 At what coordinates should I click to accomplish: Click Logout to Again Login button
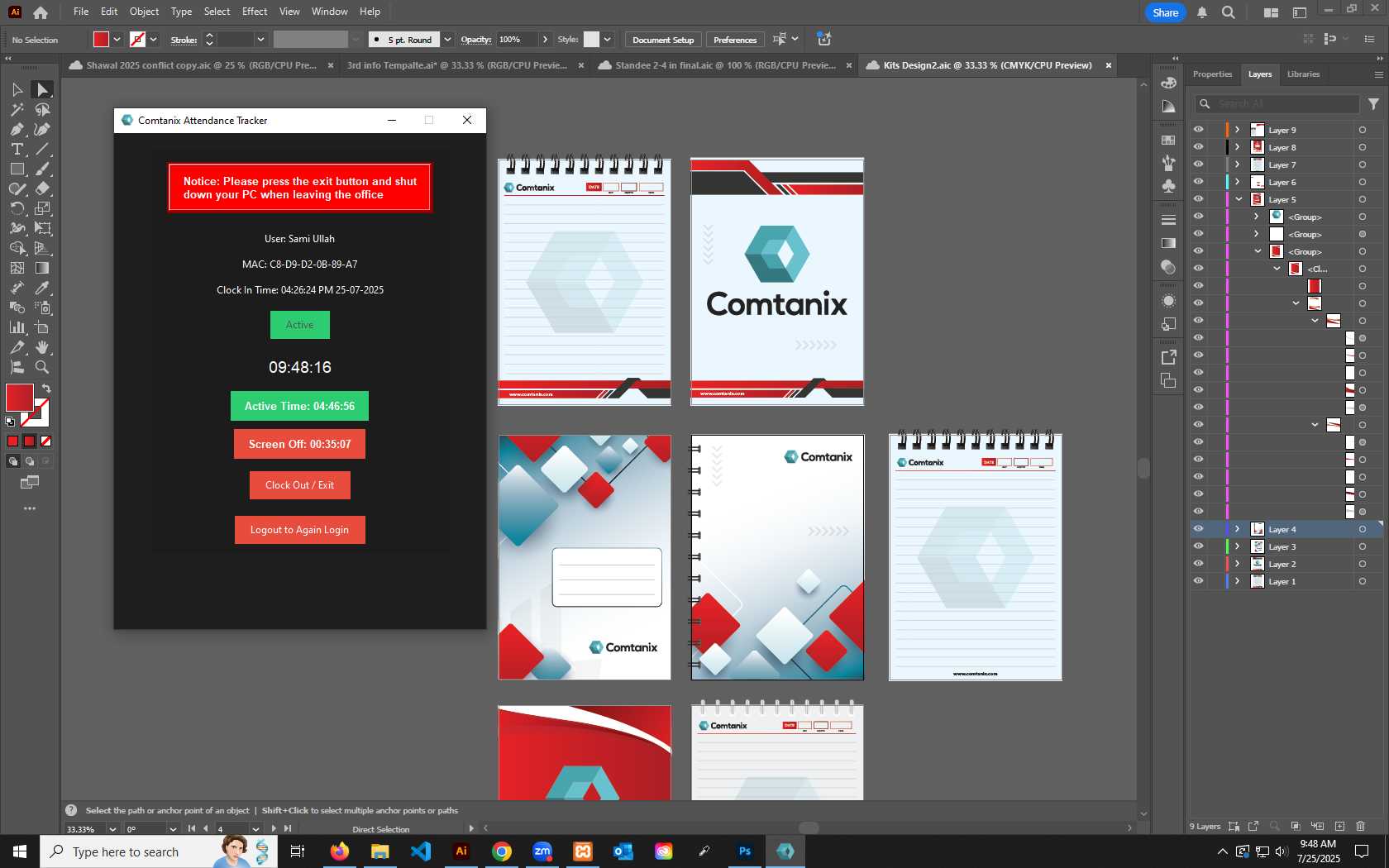(x=299, y=530)
